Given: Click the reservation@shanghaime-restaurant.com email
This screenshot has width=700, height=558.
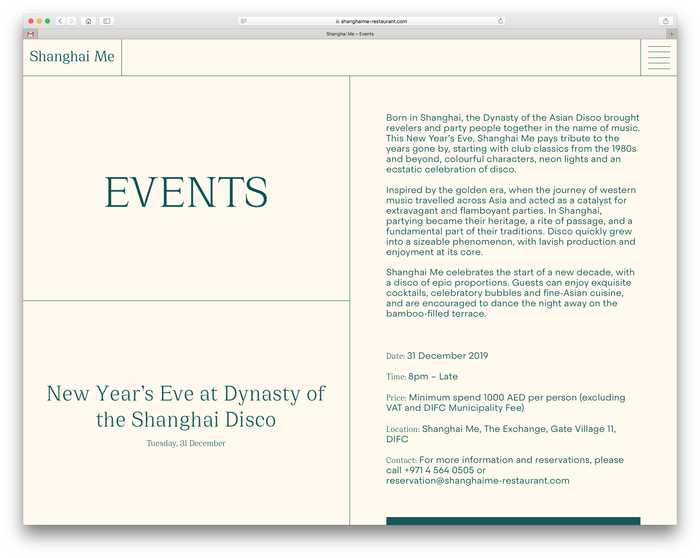Looking at the screenshot, I should coord(478,481).
